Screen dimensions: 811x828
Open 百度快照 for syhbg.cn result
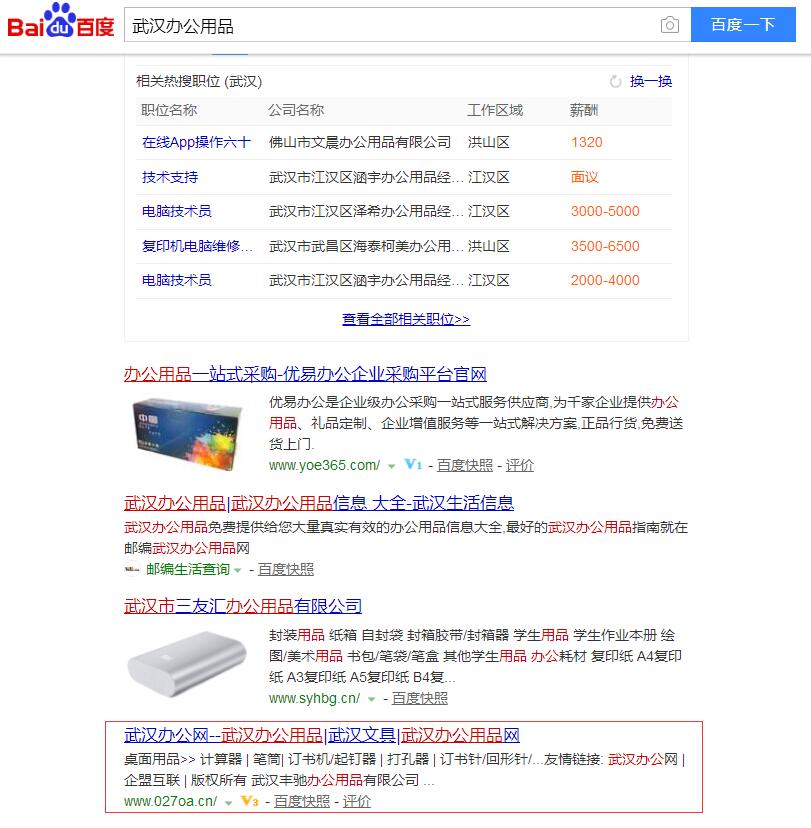click(420, 698)
